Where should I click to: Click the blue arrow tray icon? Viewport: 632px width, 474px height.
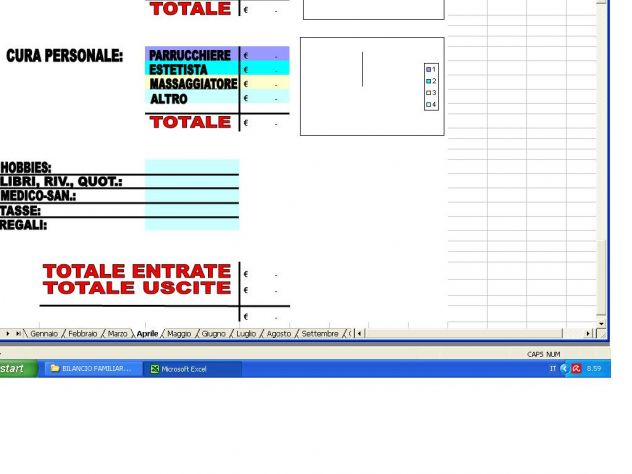(564, 368)
